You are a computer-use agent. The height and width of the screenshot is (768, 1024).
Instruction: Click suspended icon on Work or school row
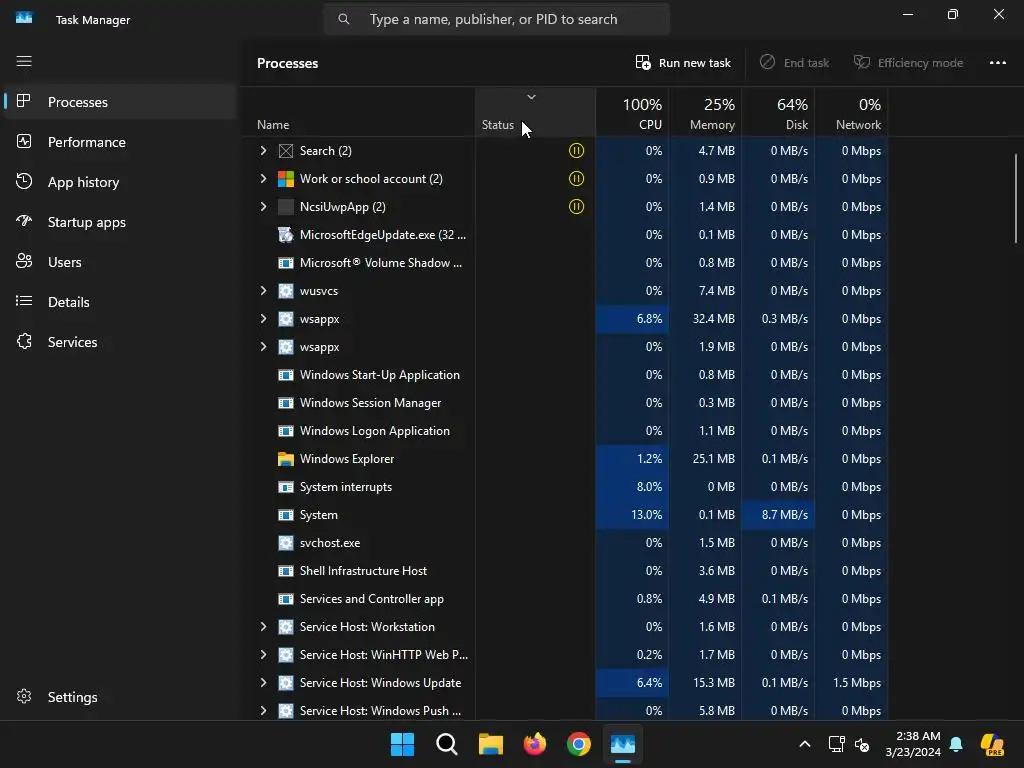point(576,179)
